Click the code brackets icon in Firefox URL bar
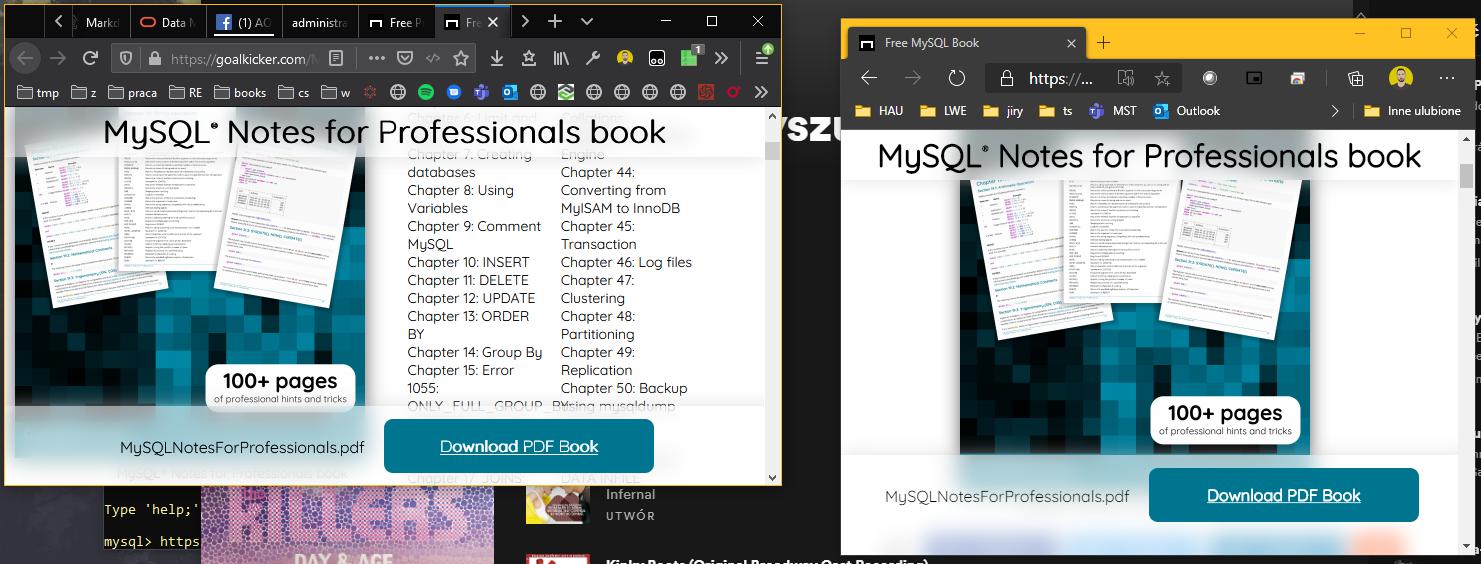 (433, 59)
